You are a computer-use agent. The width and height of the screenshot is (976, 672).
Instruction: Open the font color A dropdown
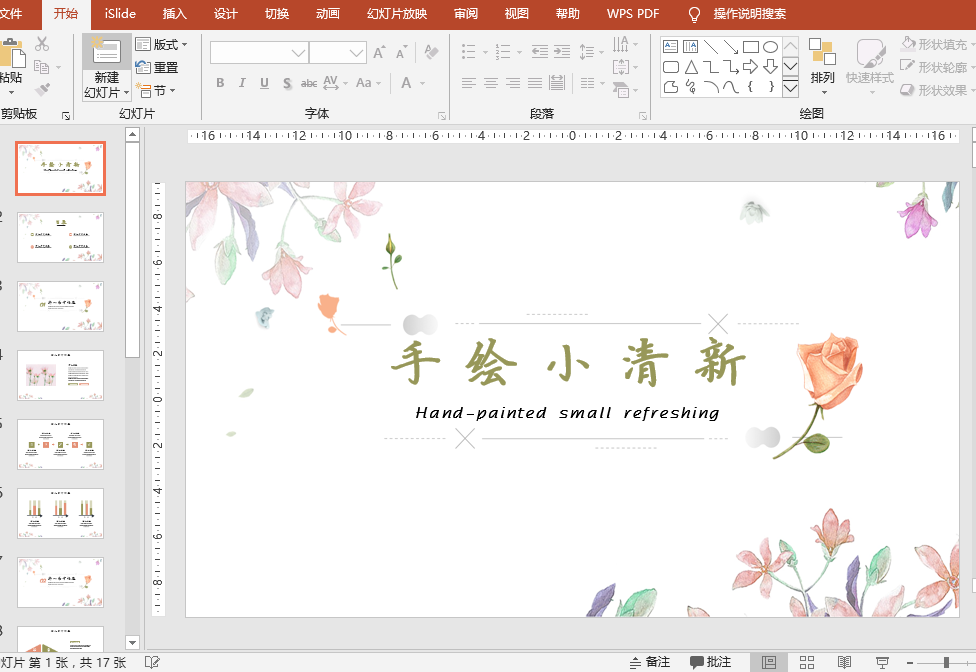coord(423,83)
